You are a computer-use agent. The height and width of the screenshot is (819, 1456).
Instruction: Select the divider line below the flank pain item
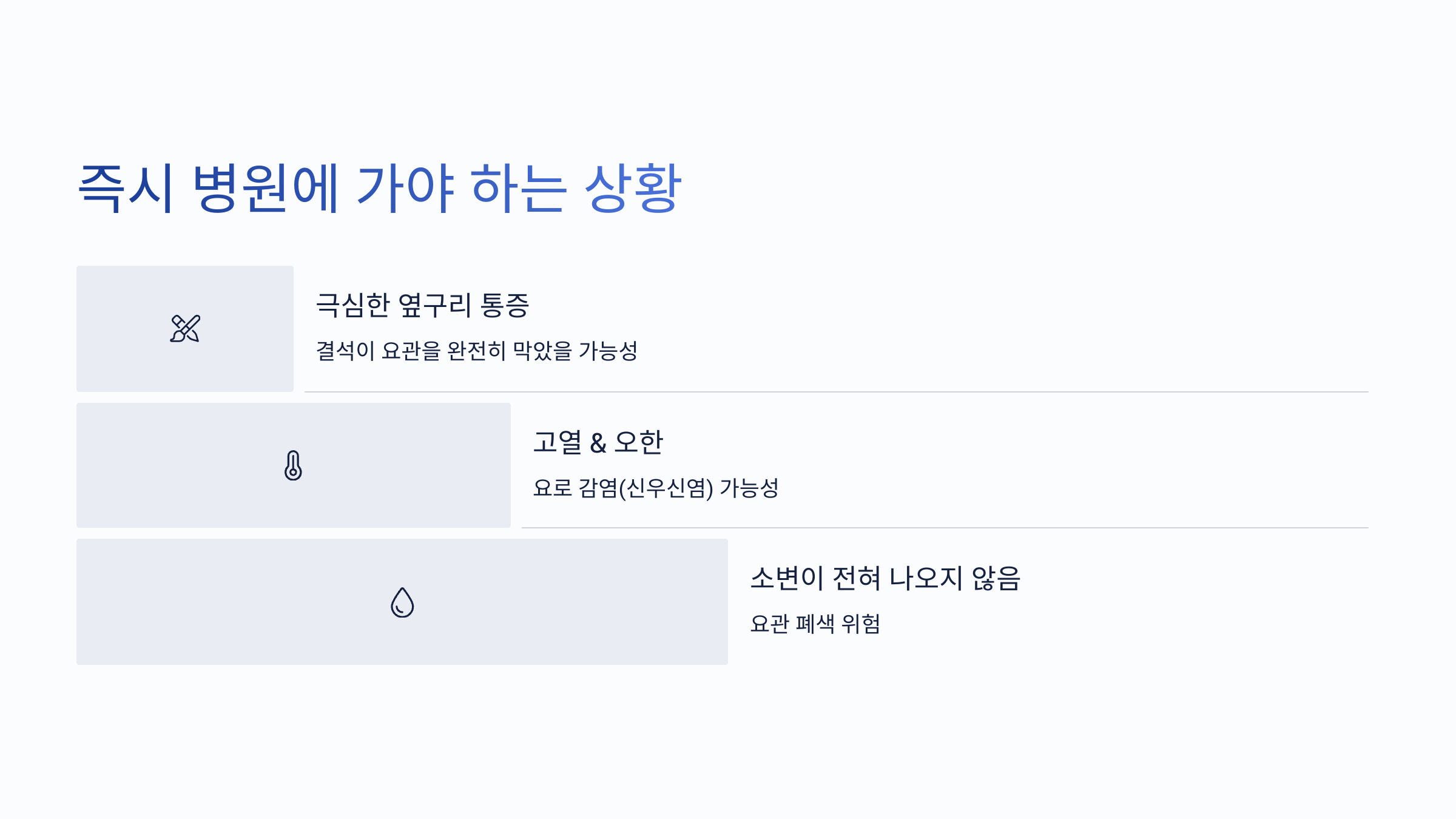836,392
